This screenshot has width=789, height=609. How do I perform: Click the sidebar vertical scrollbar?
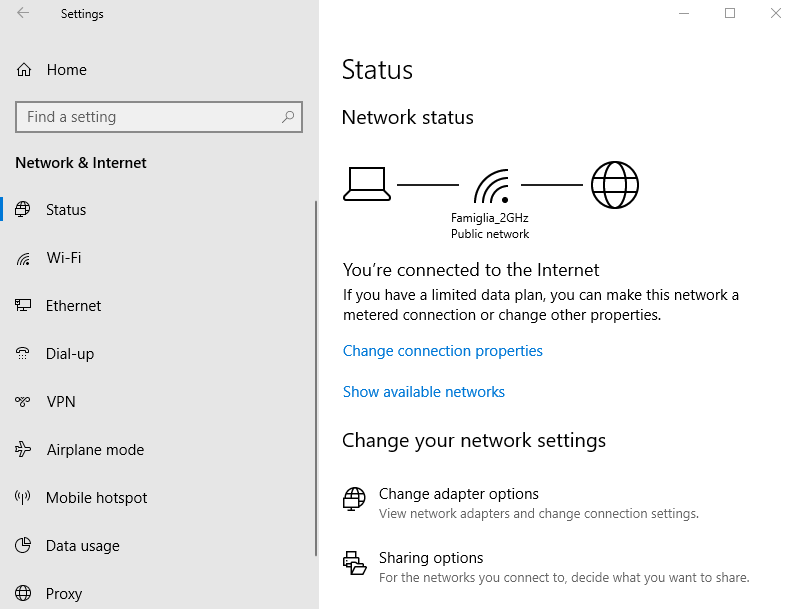[x=316, y=378]
